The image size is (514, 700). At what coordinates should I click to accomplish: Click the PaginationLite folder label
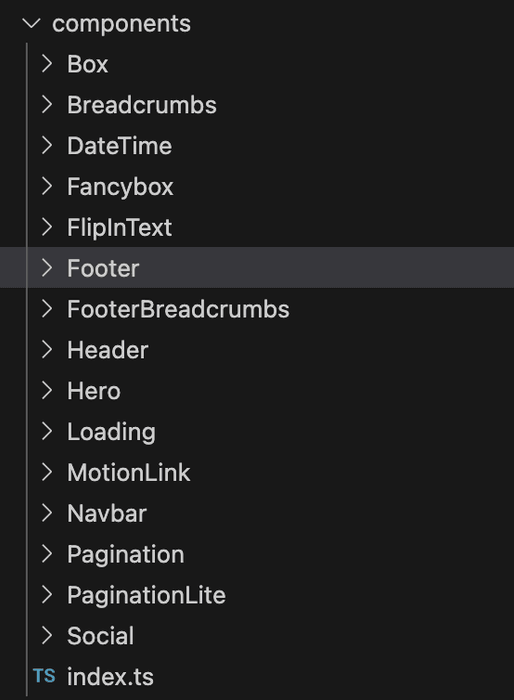point(146,596)
